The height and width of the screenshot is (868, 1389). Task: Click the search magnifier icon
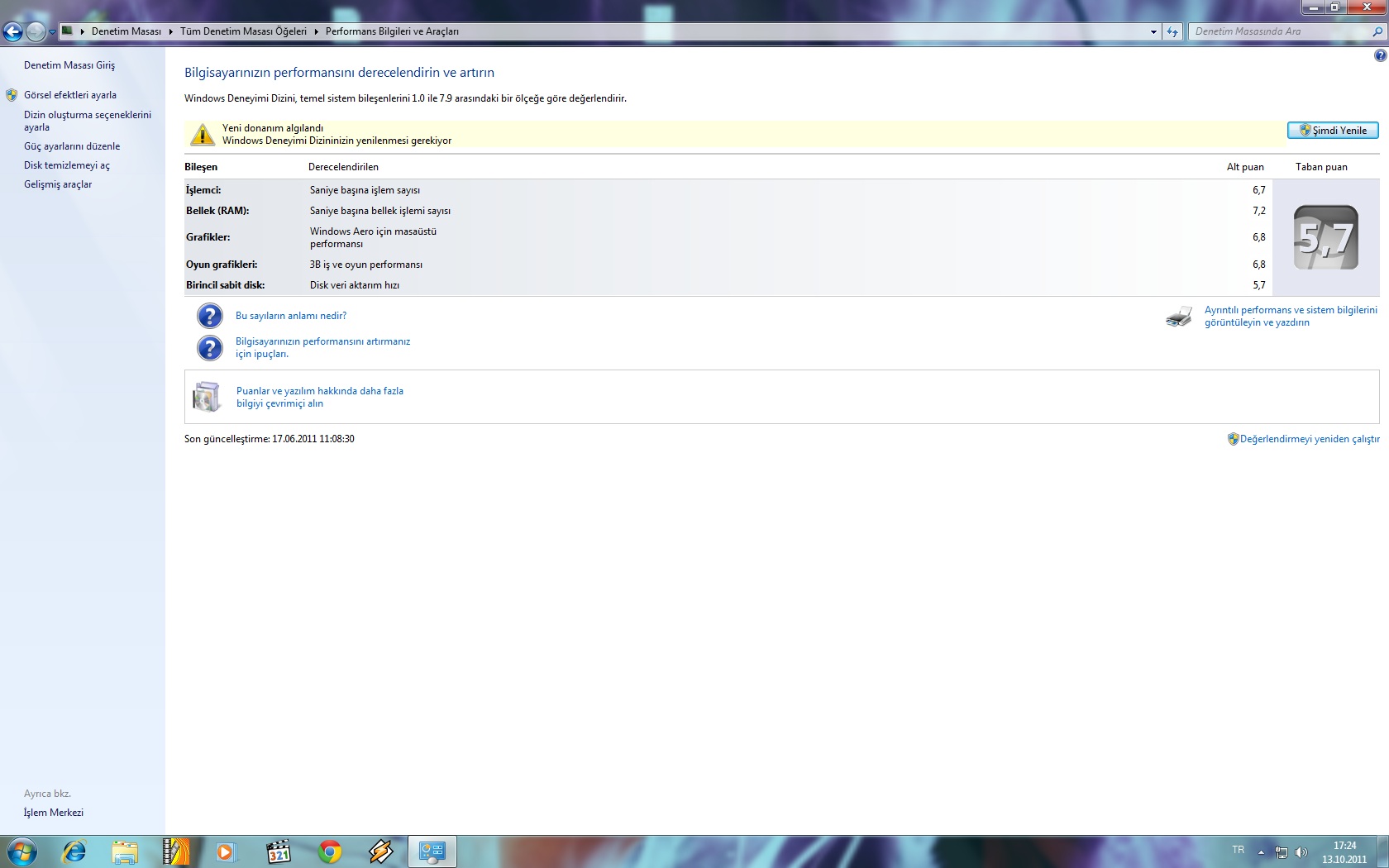click(x=1377, y=31)
